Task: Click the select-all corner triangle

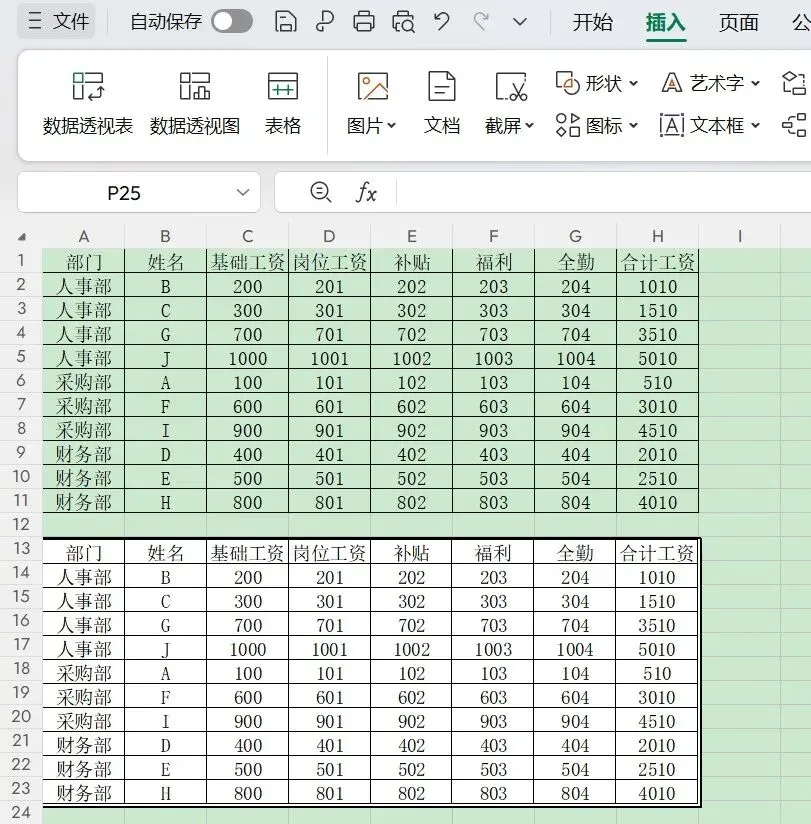Action: 22,237
